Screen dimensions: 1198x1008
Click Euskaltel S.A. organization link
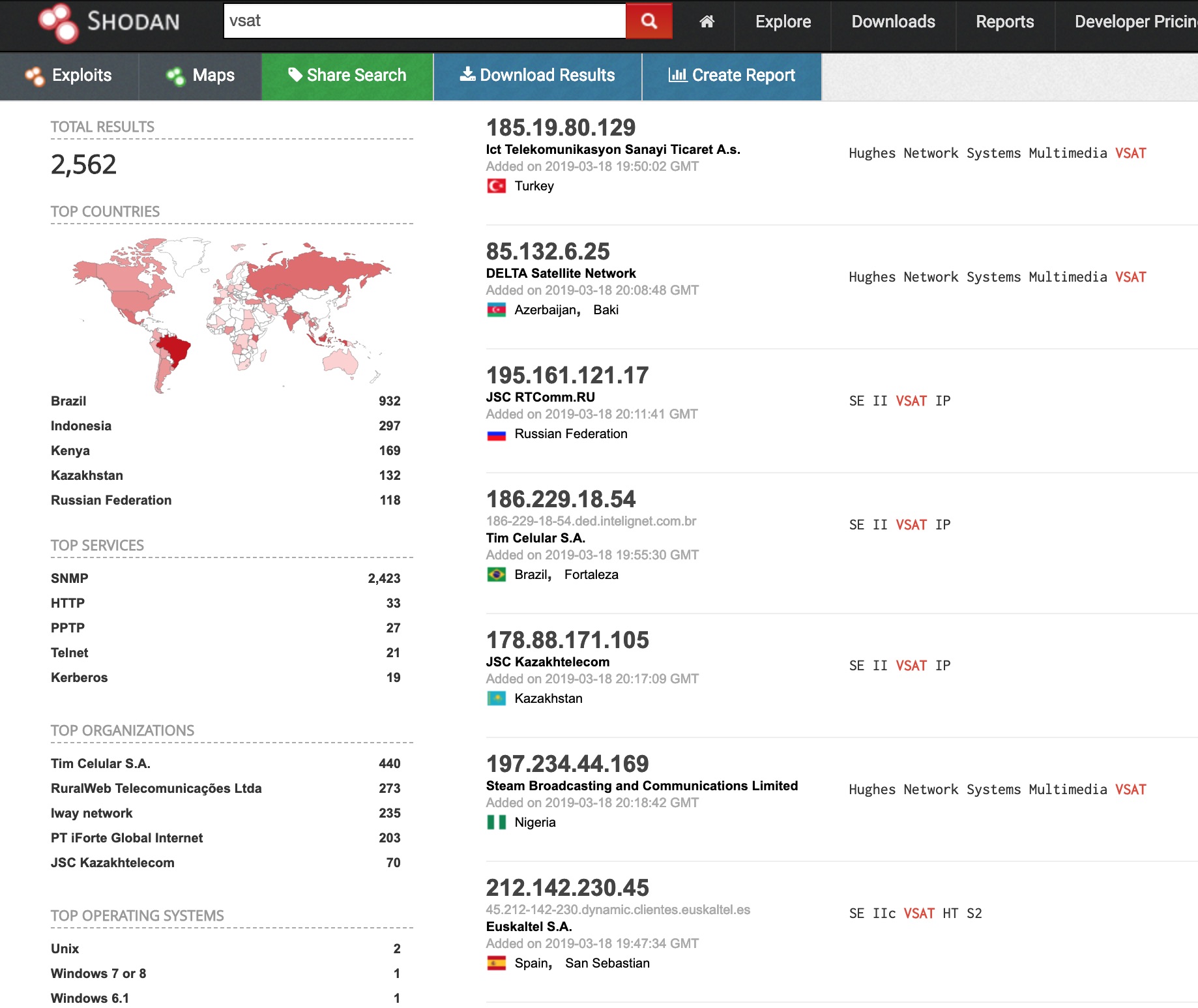[x=529, y=926]
